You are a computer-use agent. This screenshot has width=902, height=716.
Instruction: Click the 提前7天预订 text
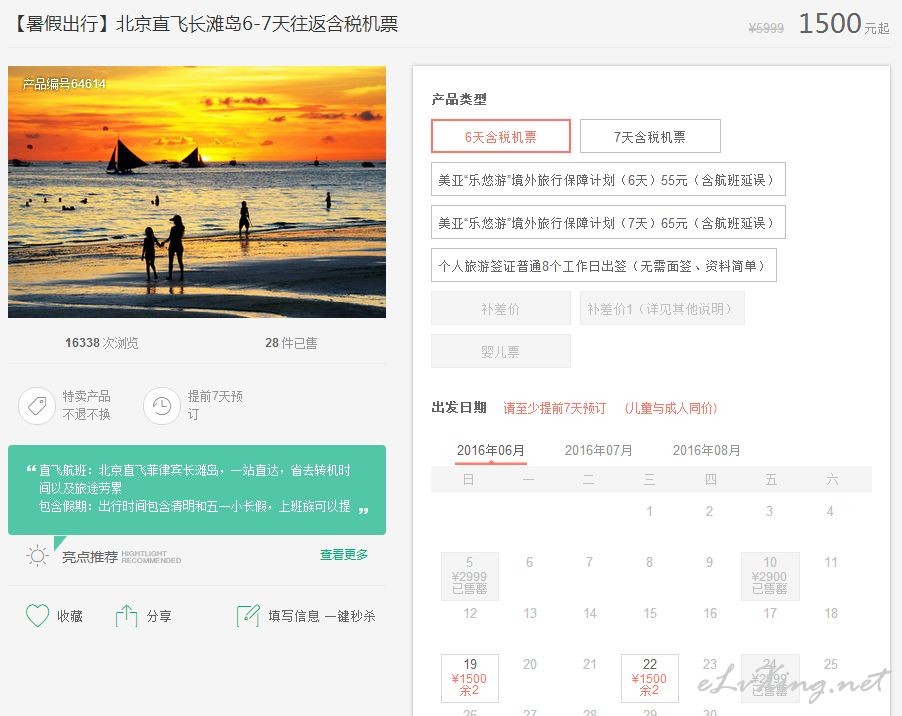tap(215, 405)
